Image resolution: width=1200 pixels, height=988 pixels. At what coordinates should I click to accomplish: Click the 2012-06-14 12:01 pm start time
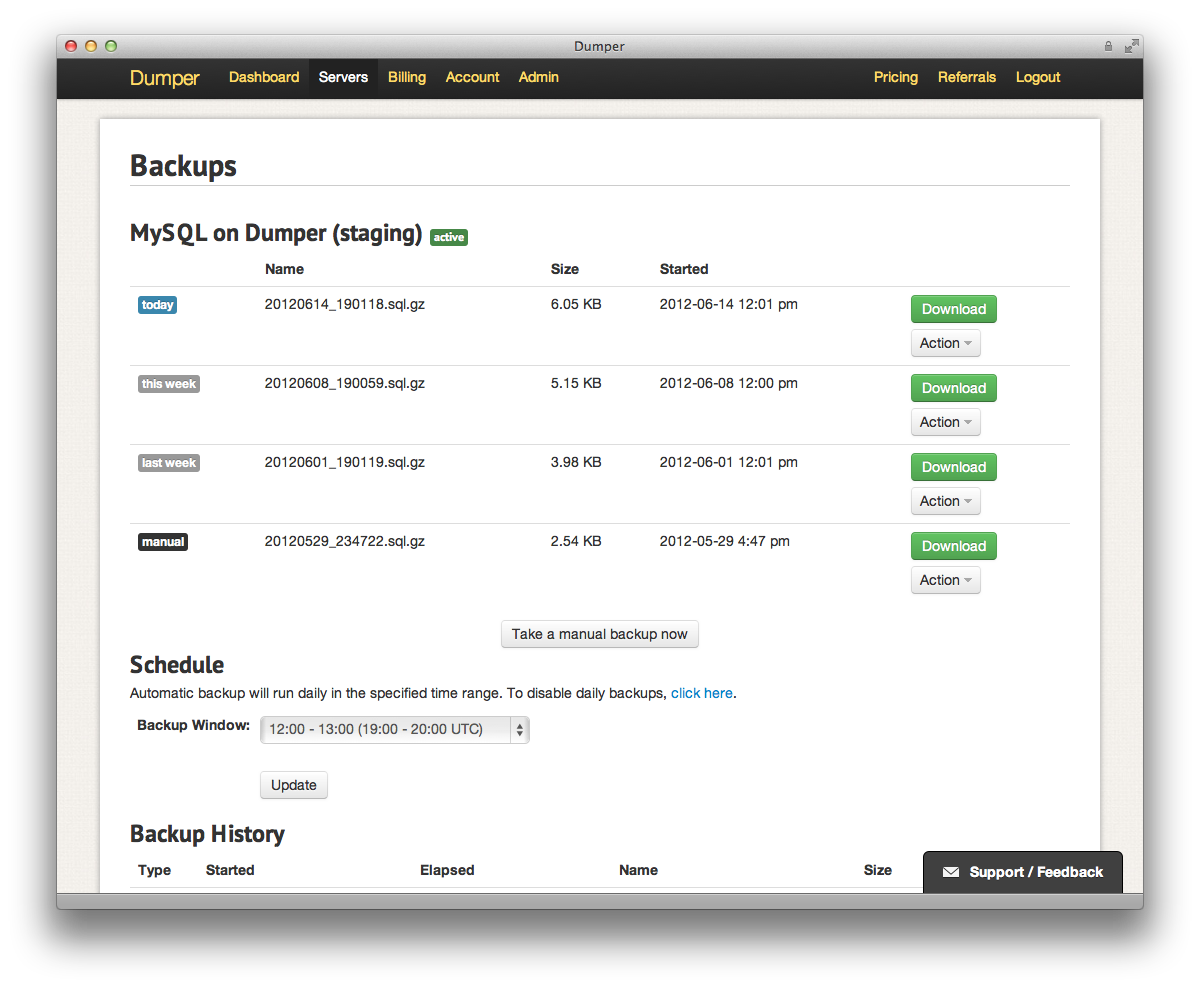click(729, 304)
